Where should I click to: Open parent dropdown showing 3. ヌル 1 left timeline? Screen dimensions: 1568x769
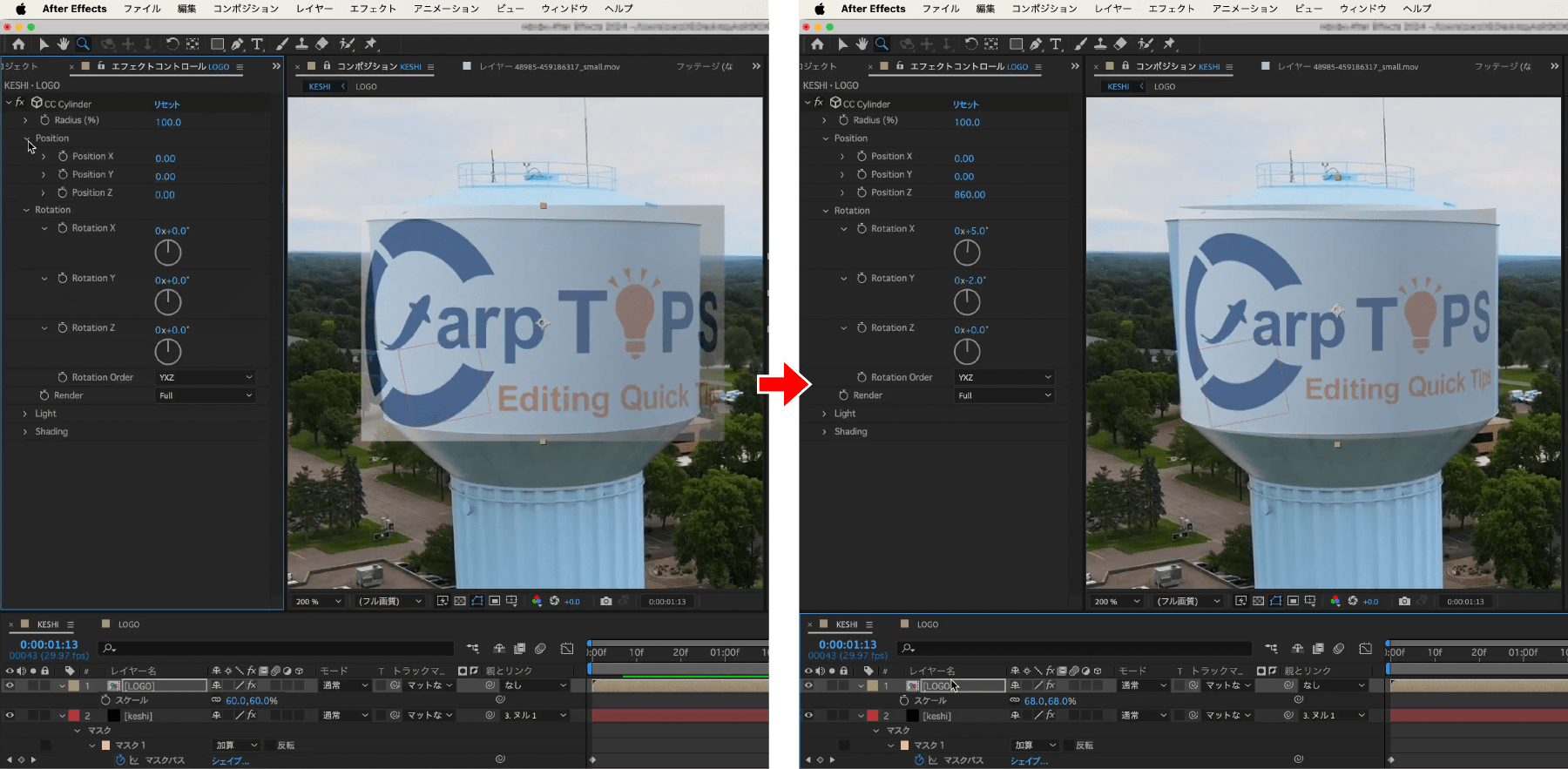point(535,715)
